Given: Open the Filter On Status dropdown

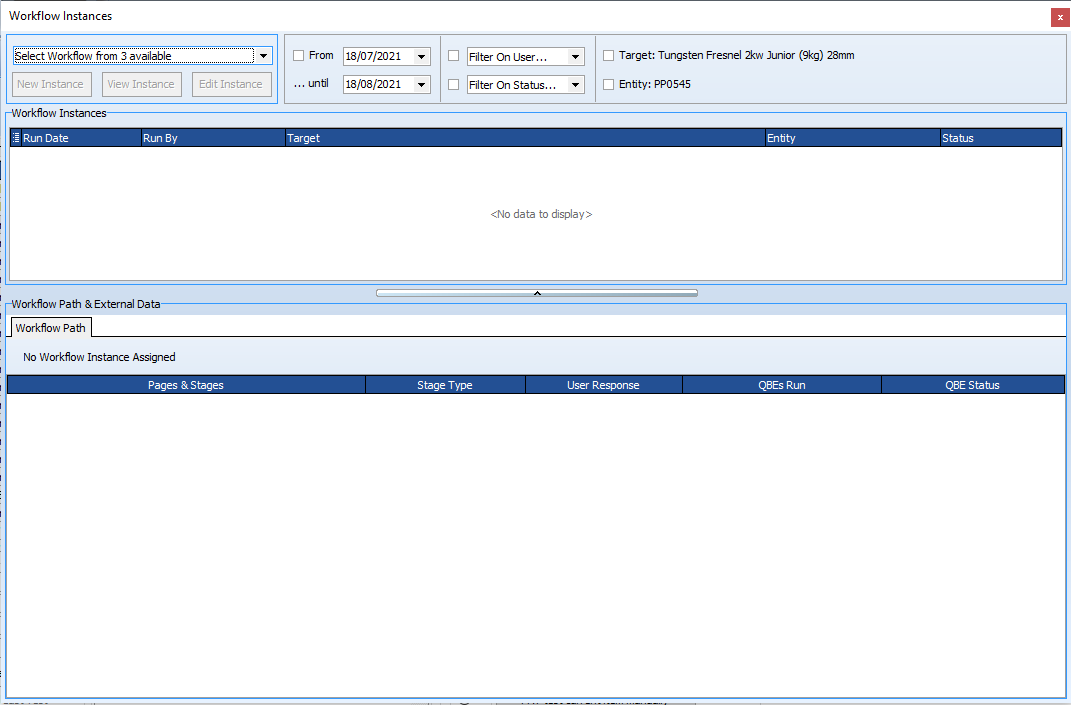Looking at the screenshot, I should pyautogui.click(x=574, y=84).
